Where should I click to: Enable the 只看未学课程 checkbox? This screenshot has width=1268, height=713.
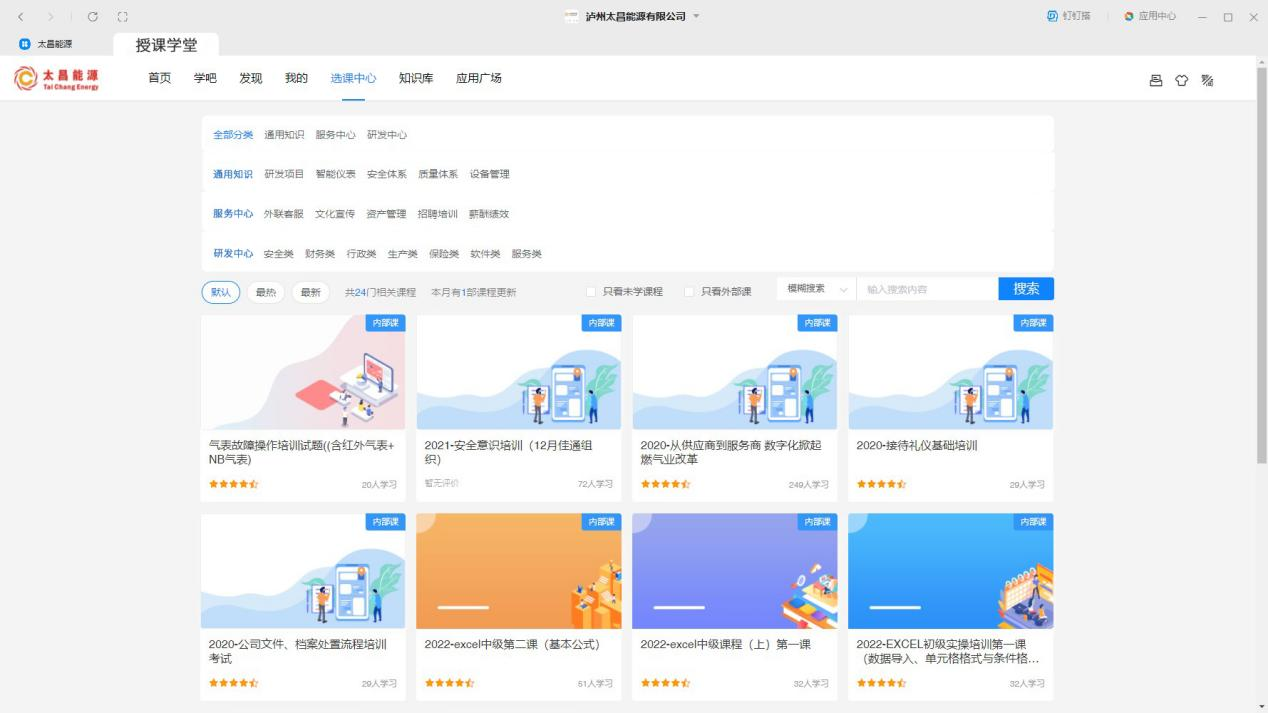[591, 292]
